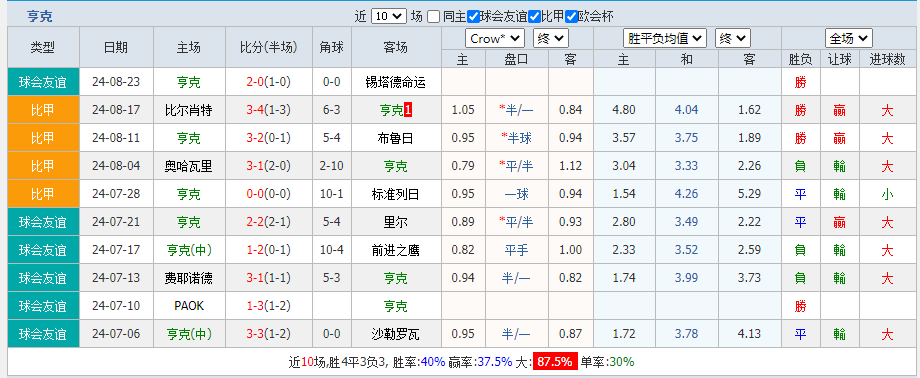Click the date 24-07-10 cell
Image resolution: width=920 pixels, height=378 pixels.
click(x=116, y=306)
